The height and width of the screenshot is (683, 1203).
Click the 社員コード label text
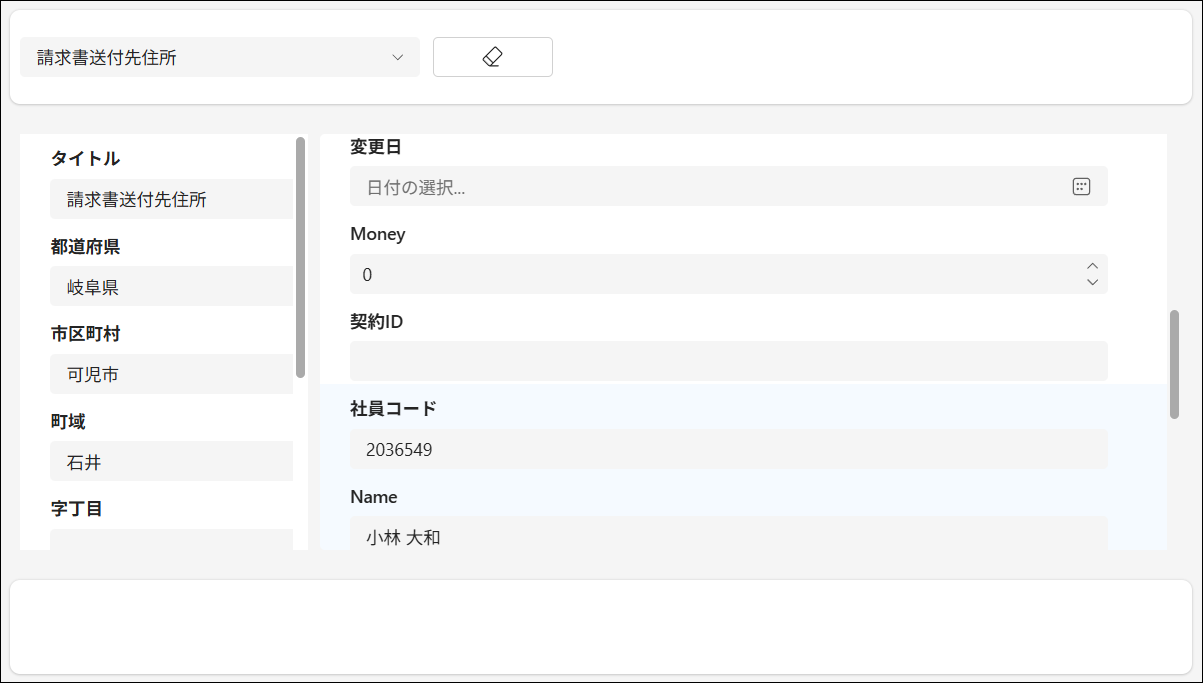pos(393,409)
